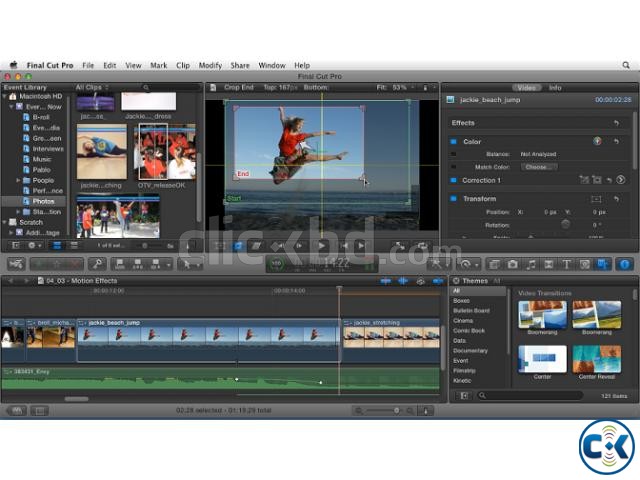Collapse the Macintosh HD disclosure triangle

[5, 96]
